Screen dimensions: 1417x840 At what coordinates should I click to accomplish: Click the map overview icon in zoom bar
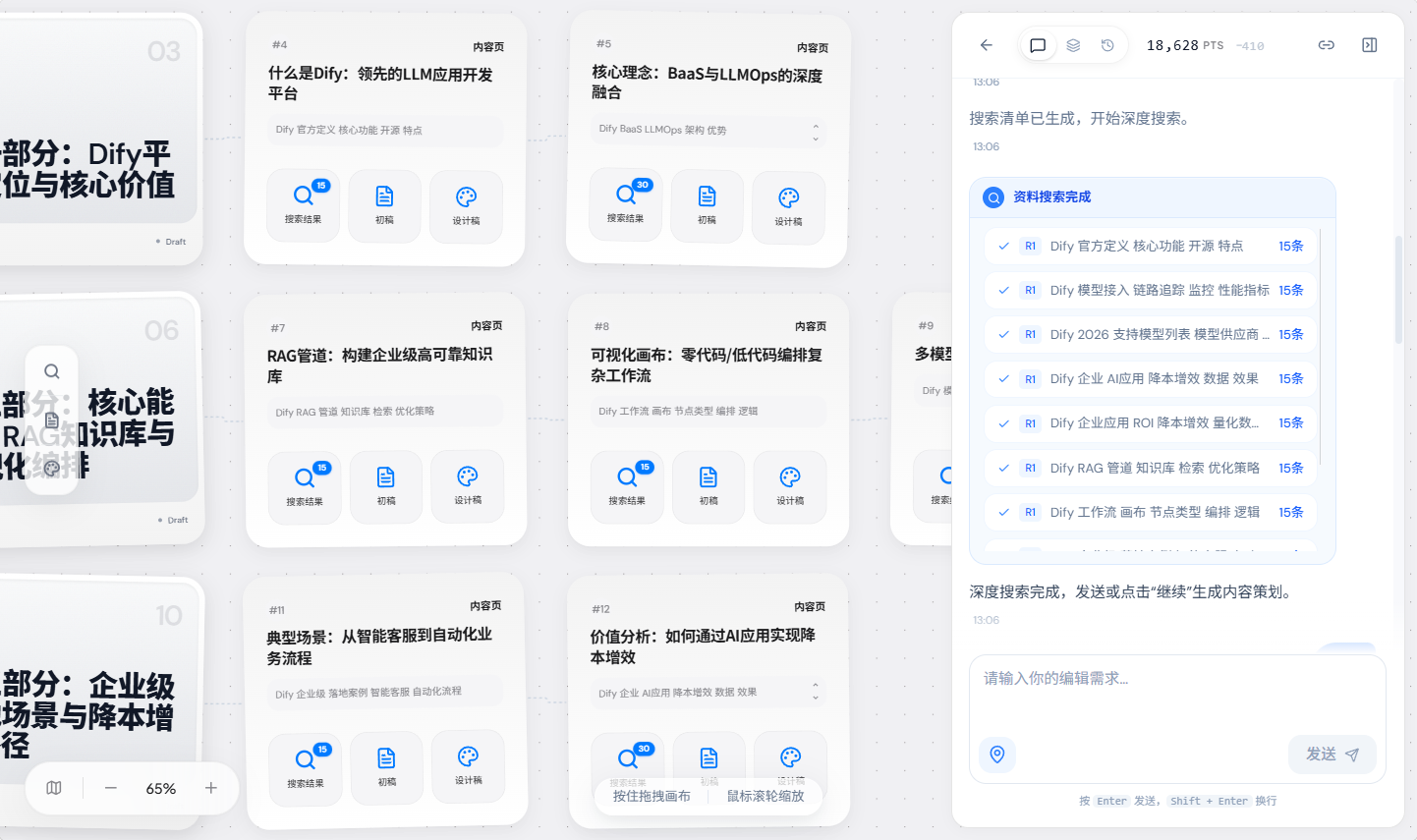click(x=54, y=788)
